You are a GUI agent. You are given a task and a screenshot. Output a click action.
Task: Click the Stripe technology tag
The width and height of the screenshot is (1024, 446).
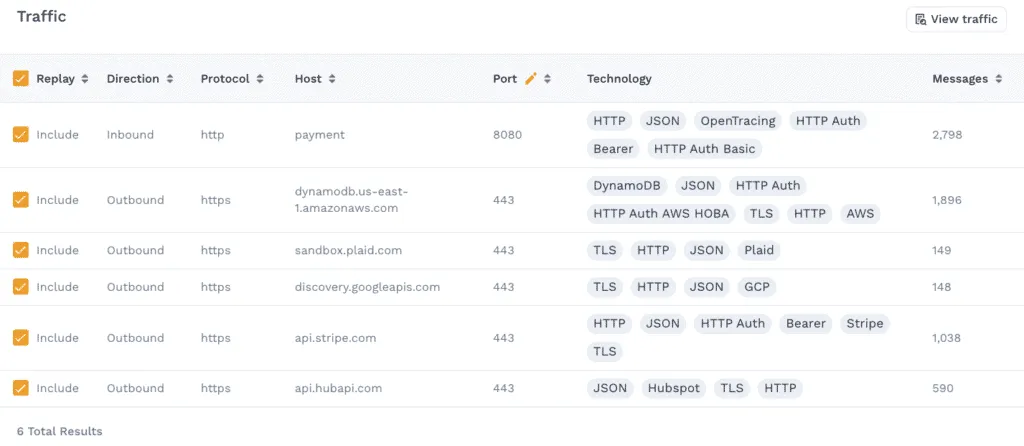(x=864, y=324)
